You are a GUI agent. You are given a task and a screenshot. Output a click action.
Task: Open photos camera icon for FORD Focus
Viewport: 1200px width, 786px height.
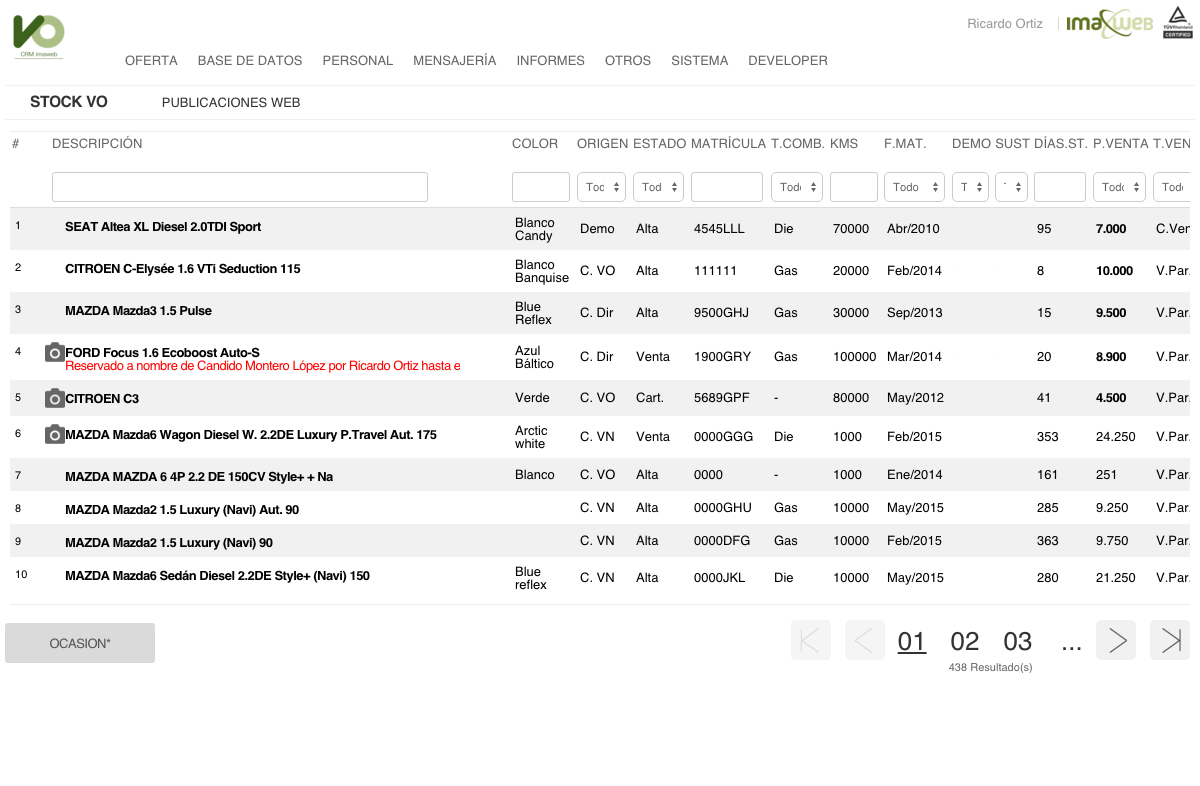click(x=55, y=353)
